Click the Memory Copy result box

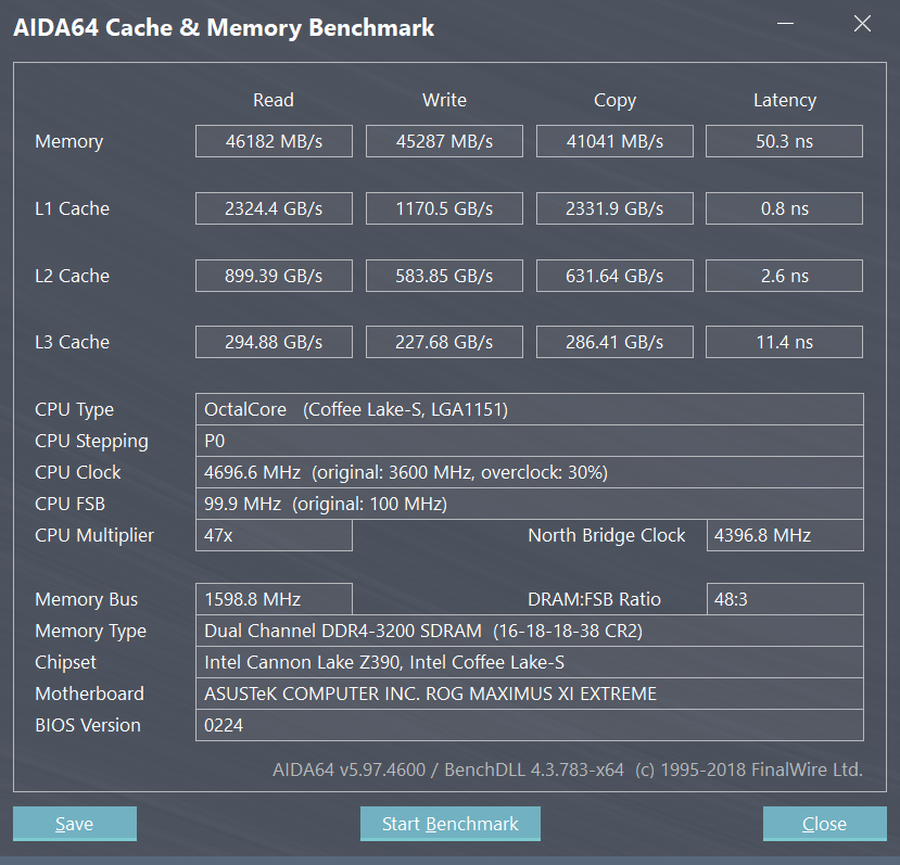point(614,141)
